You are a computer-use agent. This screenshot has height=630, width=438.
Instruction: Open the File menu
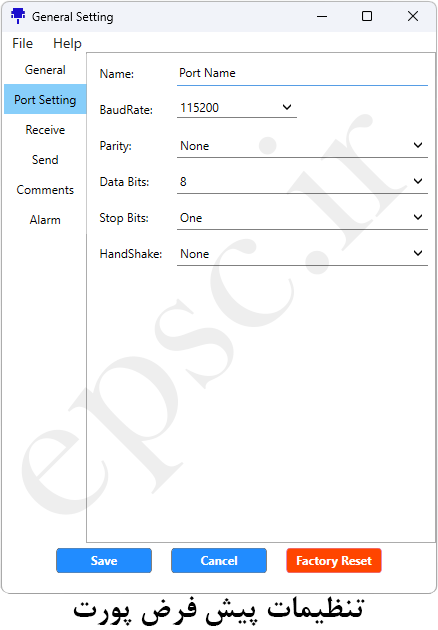(x=23, y=43)
